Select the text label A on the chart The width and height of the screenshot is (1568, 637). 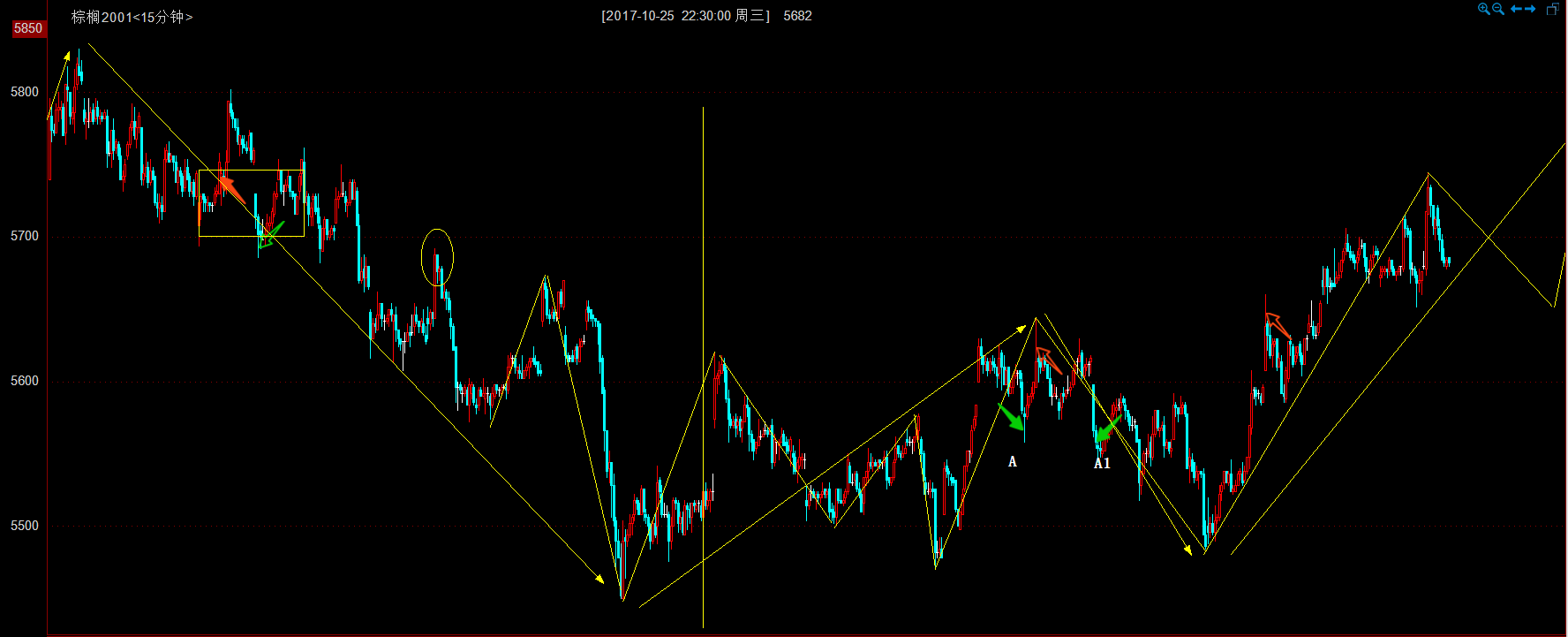pyautogui.click(x=1013, y=462)
